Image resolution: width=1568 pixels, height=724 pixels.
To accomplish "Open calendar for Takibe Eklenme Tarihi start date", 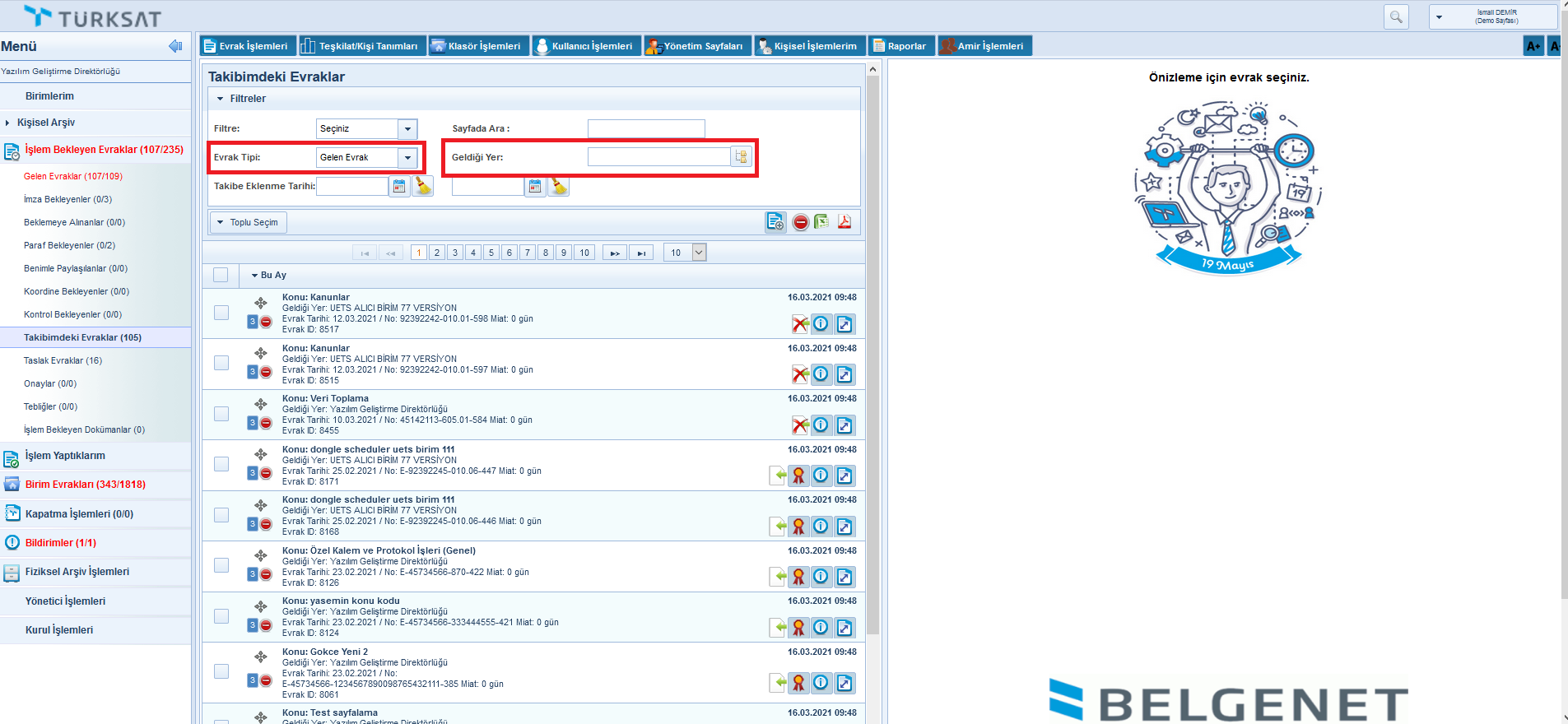I will tap(399, 187).
